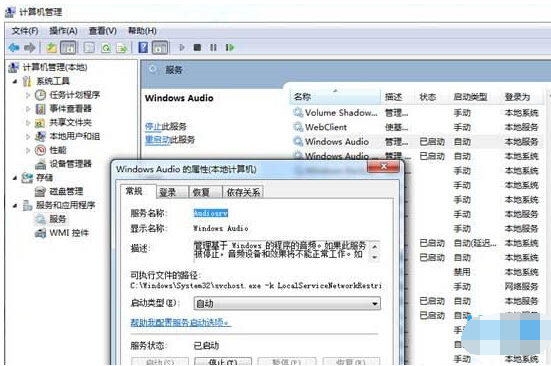Switch to the 依存关系 tab
Viewport: 551px width, 366px height.
click(243, 192)
